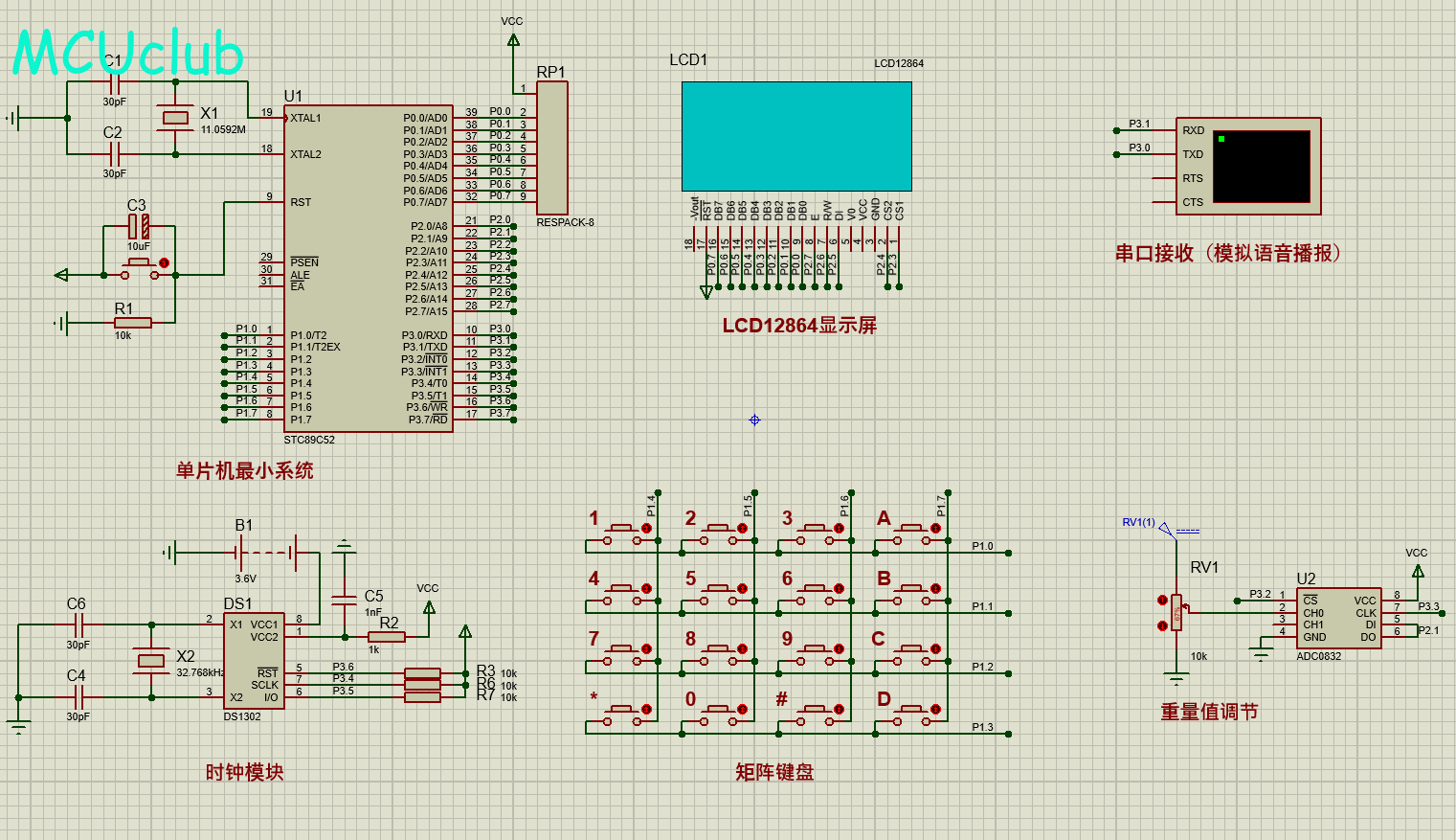The image size is (1456, 840).
Task: Select crystal X2 symbol
Action: coord(151,661)
